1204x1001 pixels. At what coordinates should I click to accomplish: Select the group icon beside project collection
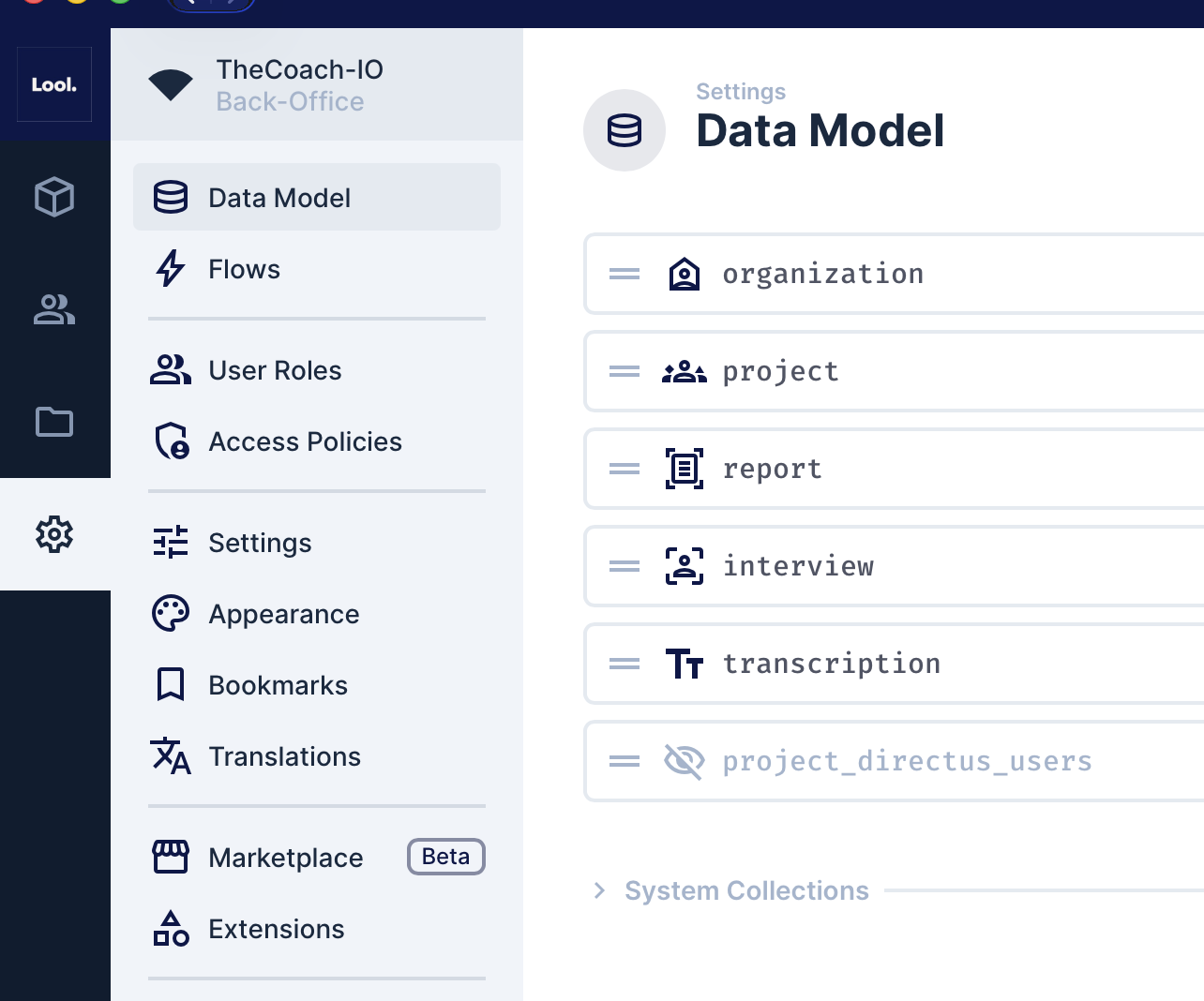click(x=685, y=371)
